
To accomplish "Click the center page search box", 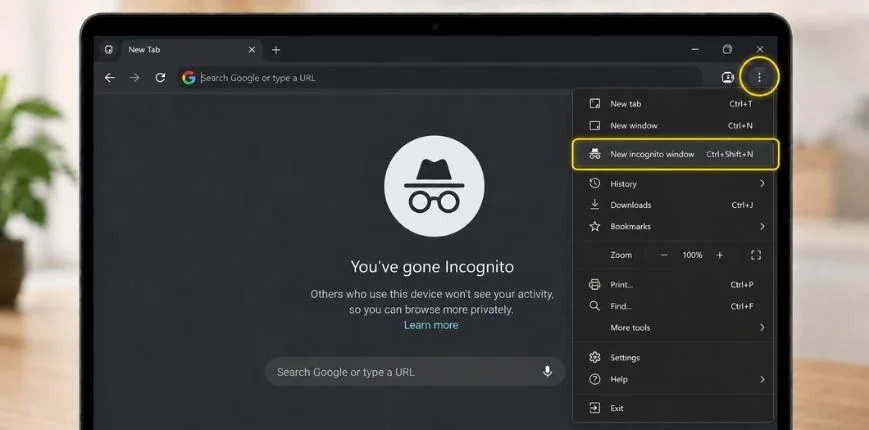I will tap(415, 372).
